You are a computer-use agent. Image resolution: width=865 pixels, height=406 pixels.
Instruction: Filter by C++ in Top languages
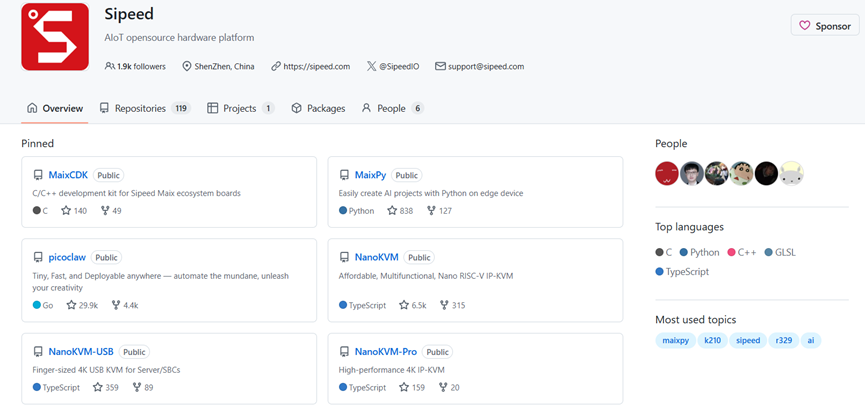pyautogui.click(x=742, y=252)
